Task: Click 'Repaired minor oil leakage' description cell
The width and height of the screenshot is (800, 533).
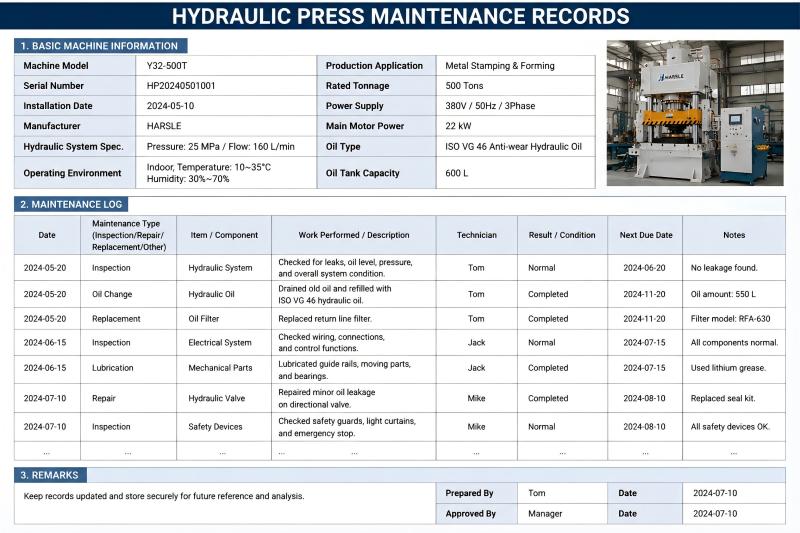Action: pyautogui.click(x=354, y=398)
